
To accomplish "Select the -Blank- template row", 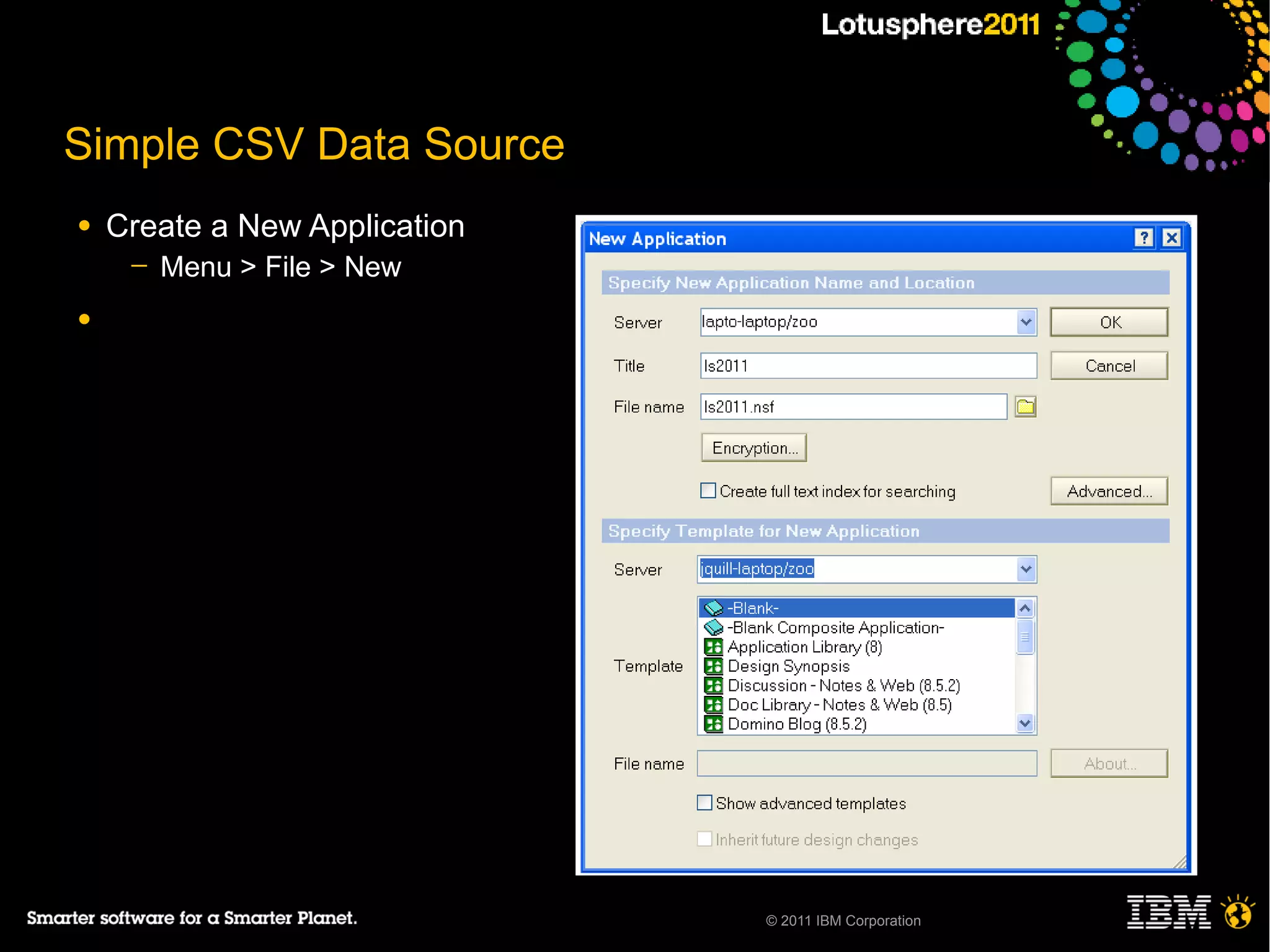I will coord(857,608).
